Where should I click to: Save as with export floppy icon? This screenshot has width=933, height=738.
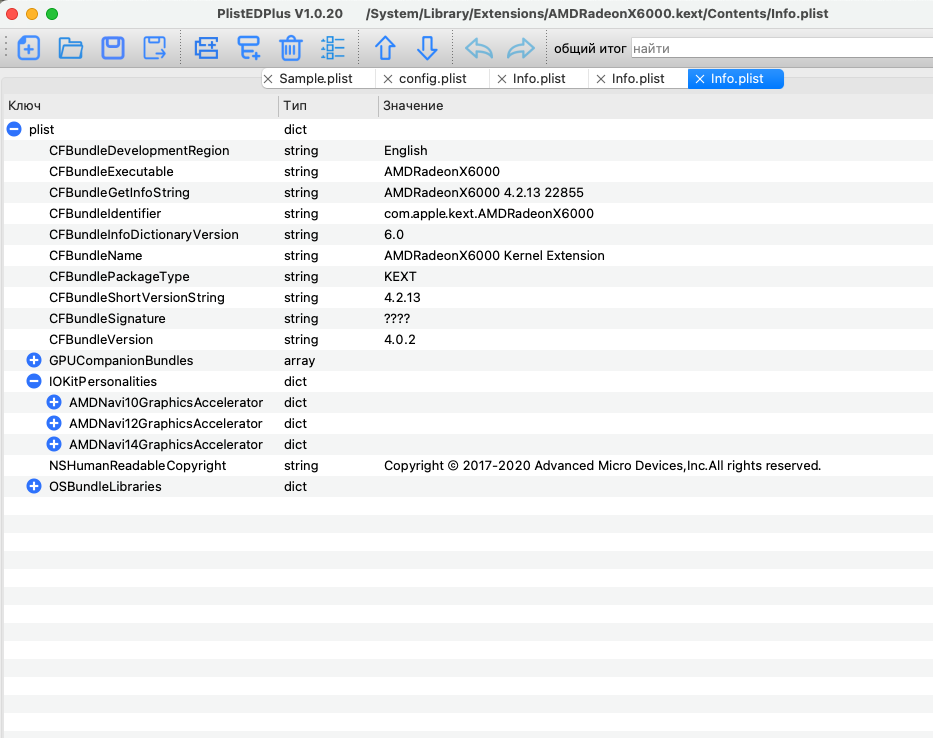point(155,48)
